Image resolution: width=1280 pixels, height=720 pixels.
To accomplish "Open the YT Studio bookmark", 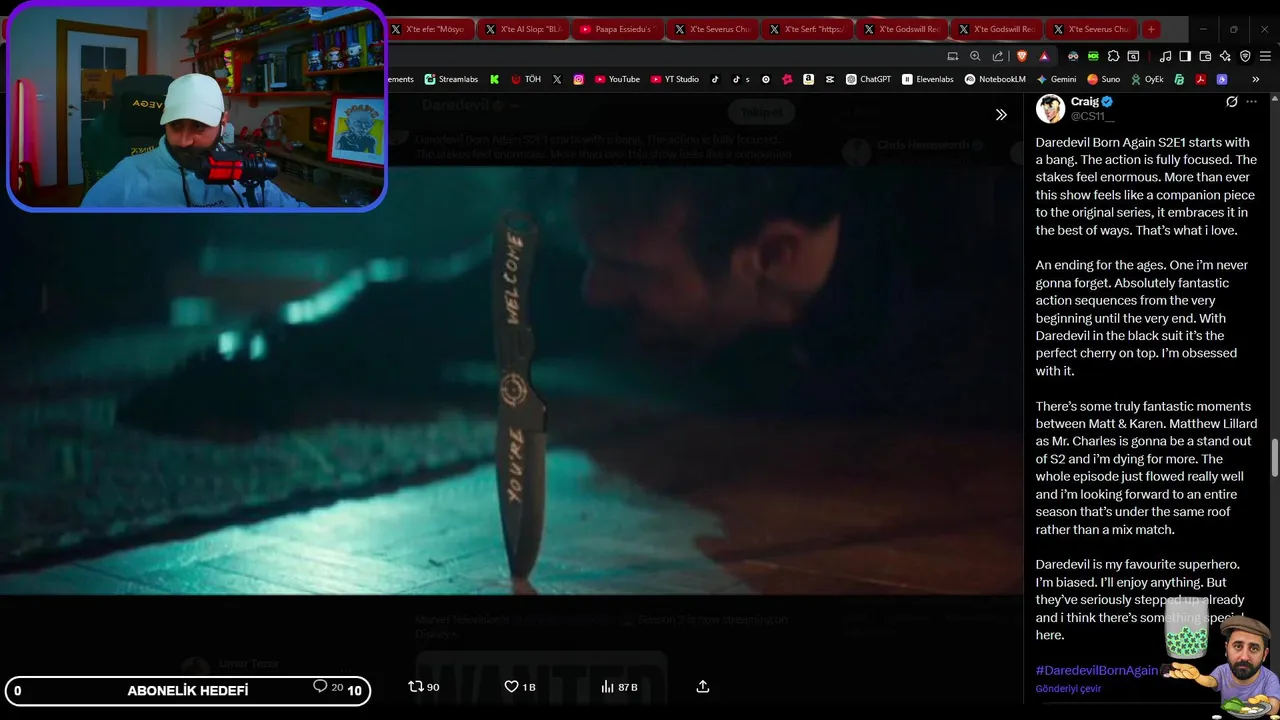I will (675, 79).
